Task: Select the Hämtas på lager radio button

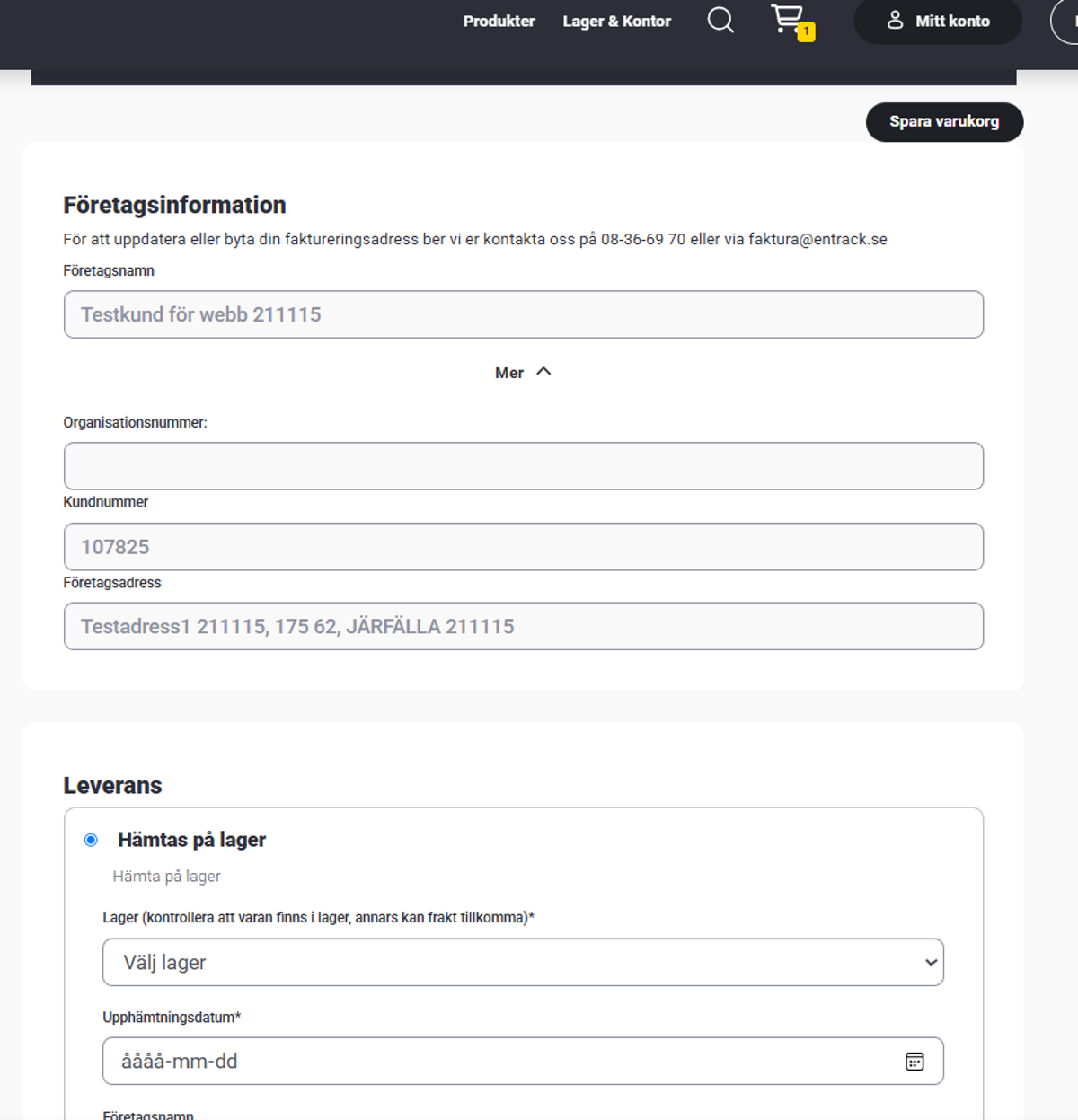Action: pos(91,840)
